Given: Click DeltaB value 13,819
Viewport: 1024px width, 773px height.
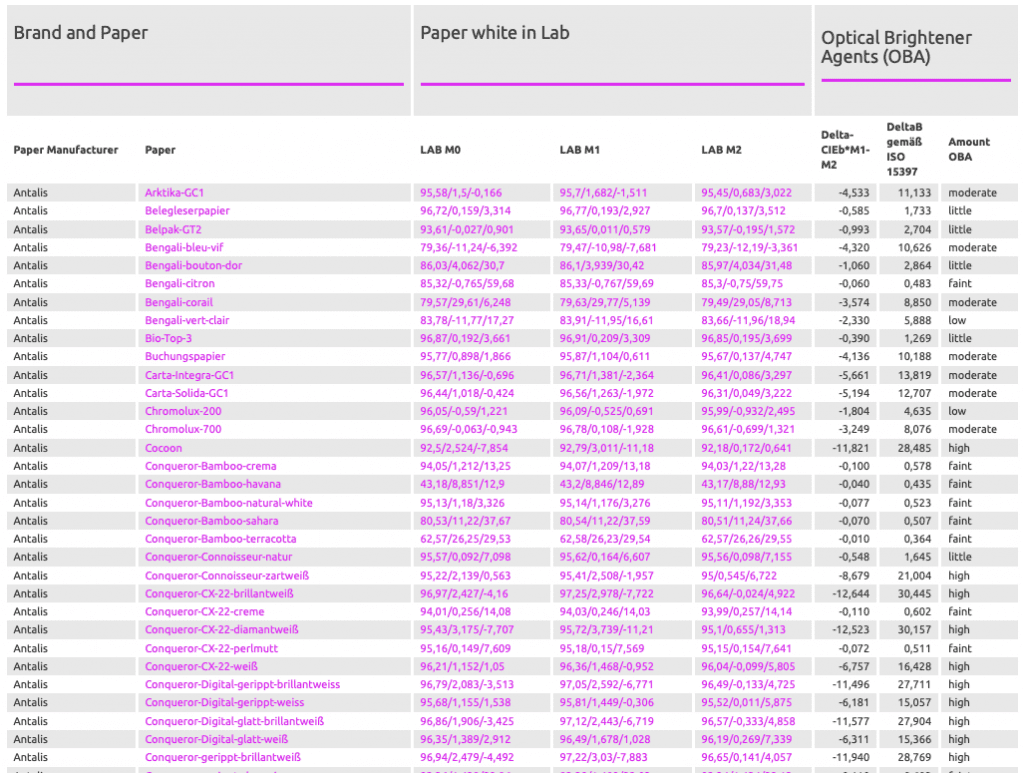Looking at the screenshot, I should click(914, 375).
